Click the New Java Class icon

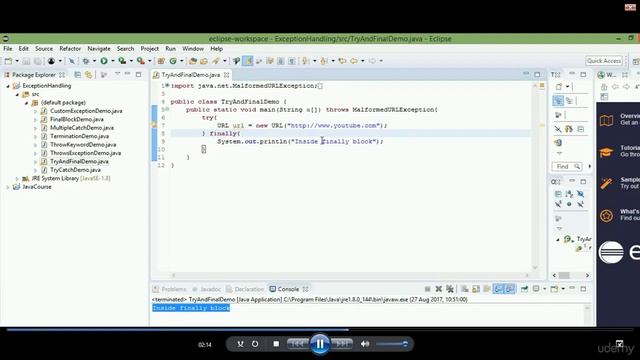pyautogui.click(x=173, y=61)
